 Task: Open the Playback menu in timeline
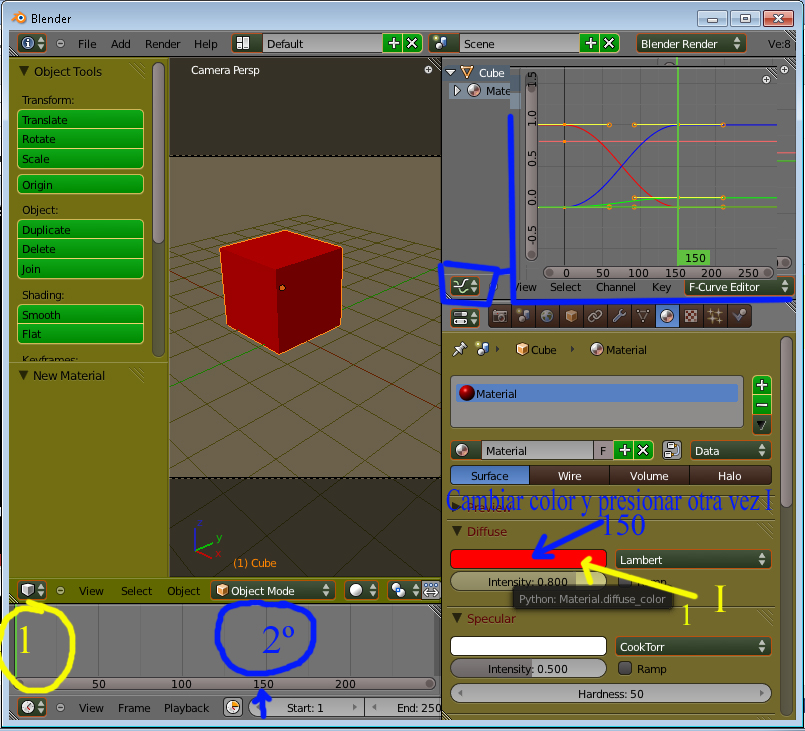click(186, 708)
